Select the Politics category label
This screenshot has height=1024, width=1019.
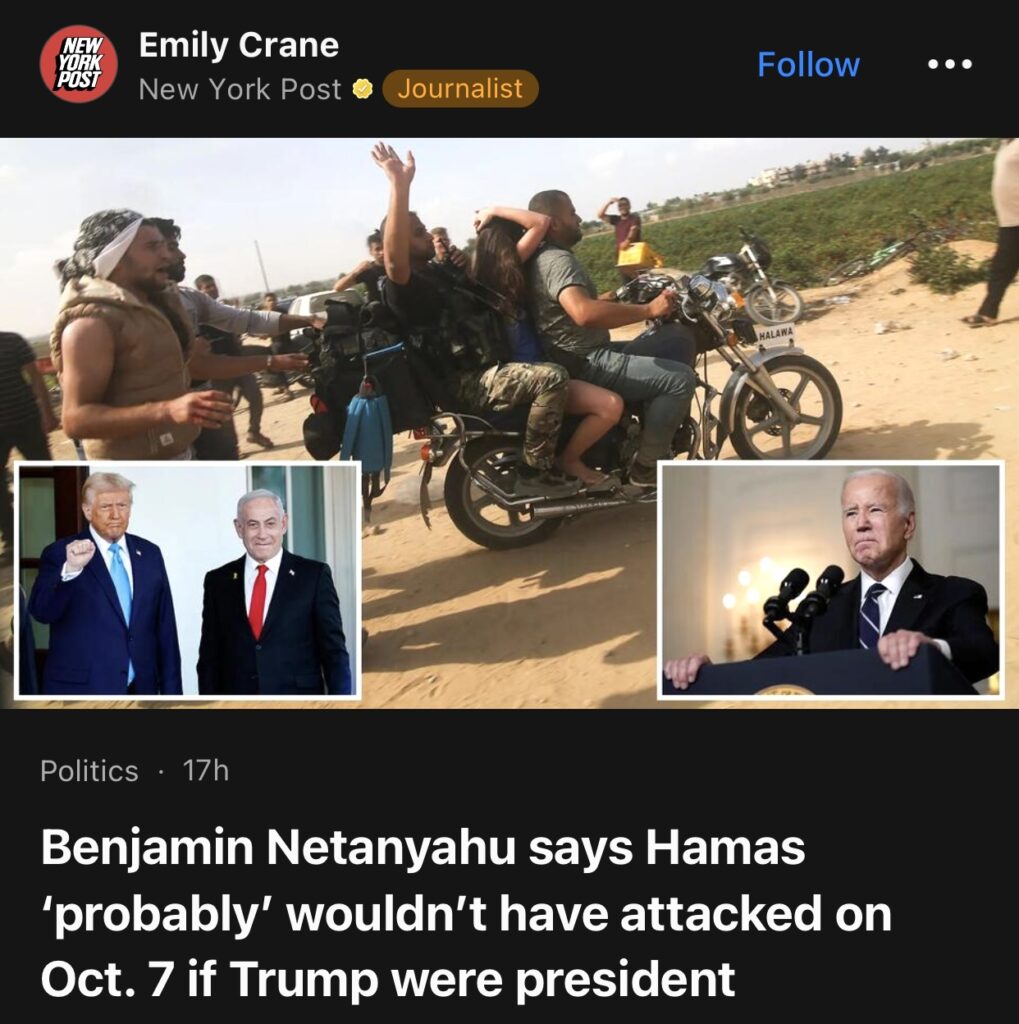(89, 771)
